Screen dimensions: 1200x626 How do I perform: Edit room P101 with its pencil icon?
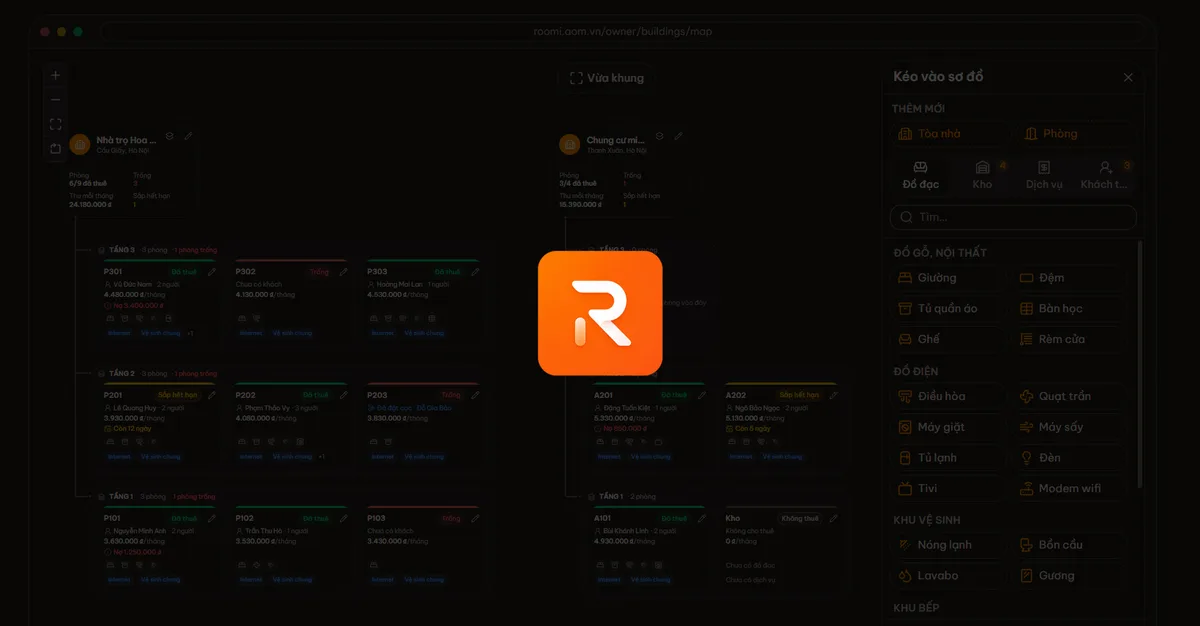pos(211,519)
